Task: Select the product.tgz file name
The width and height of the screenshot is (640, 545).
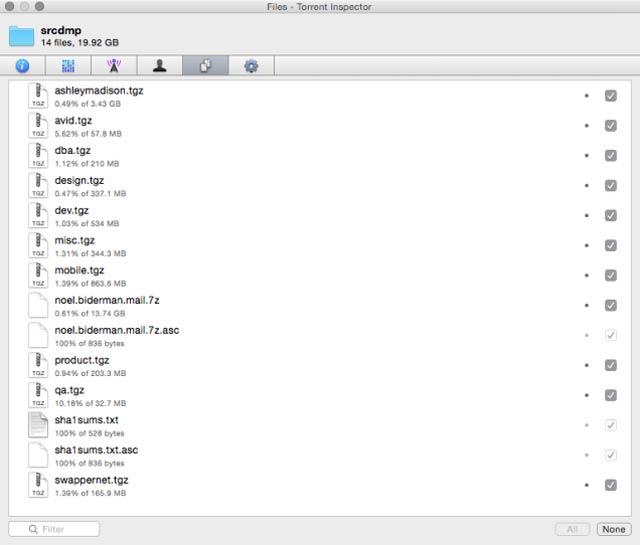Action: (x=82, y=360)
